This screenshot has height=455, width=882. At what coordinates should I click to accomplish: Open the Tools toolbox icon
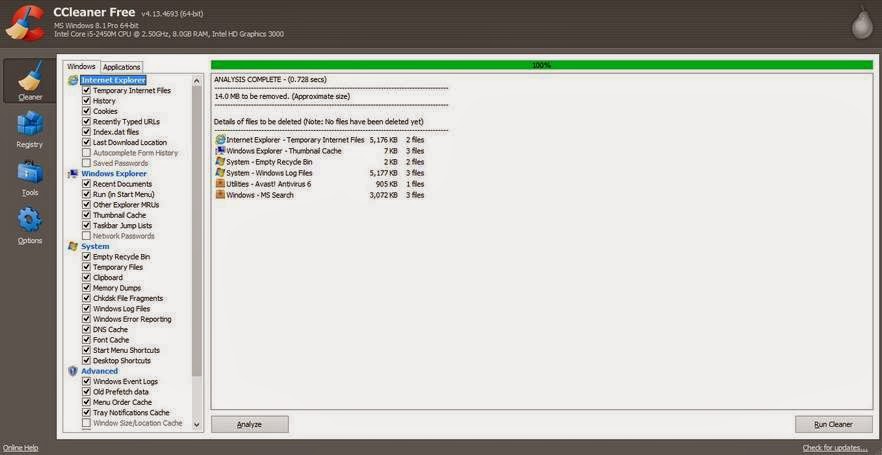30,172
